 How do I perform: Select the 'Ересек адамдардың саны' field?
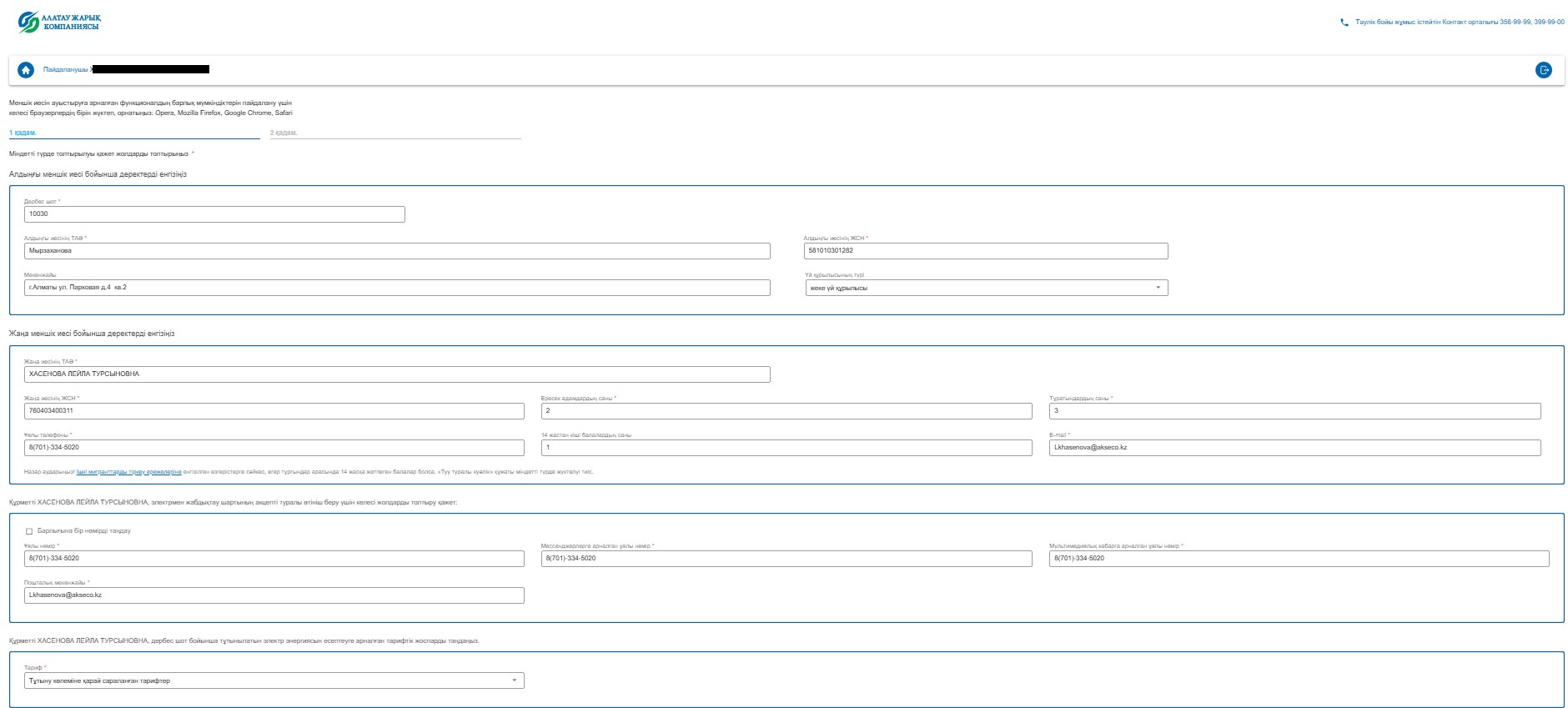pyautogui.click(x=786, y=411)
